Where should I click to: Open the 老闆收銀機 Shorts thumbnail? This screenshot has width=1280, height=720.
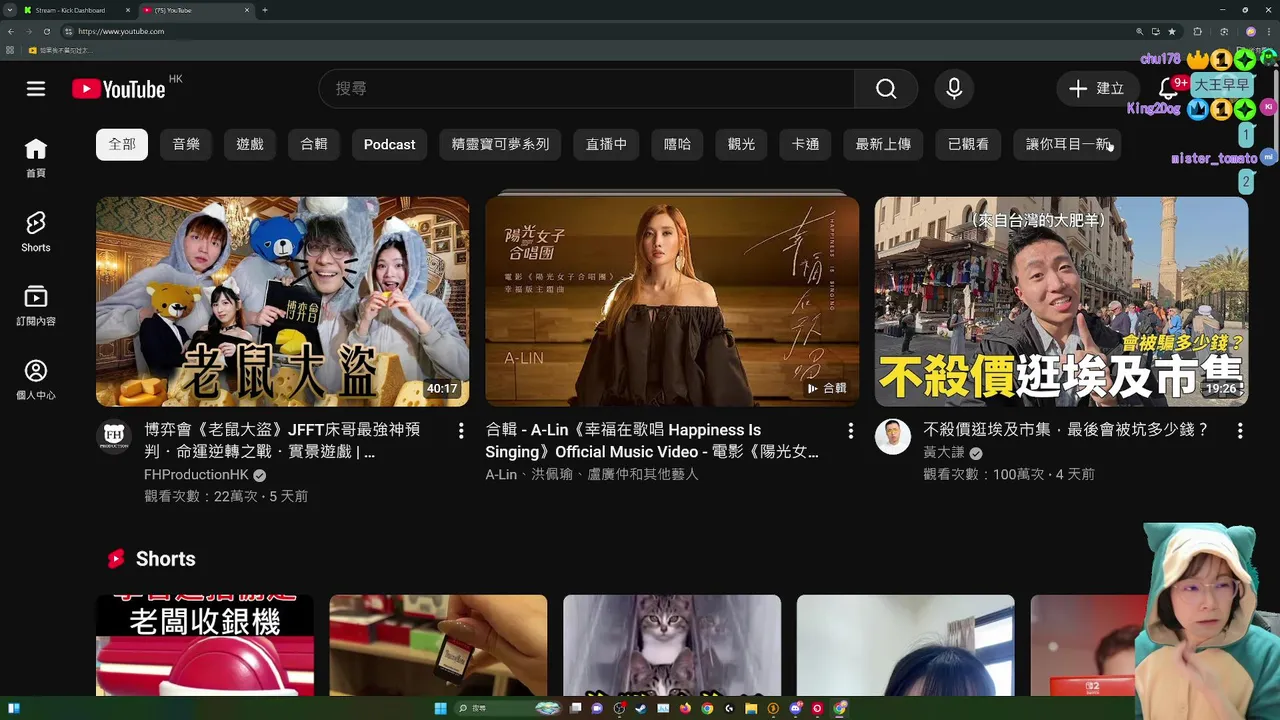(205, 645)
